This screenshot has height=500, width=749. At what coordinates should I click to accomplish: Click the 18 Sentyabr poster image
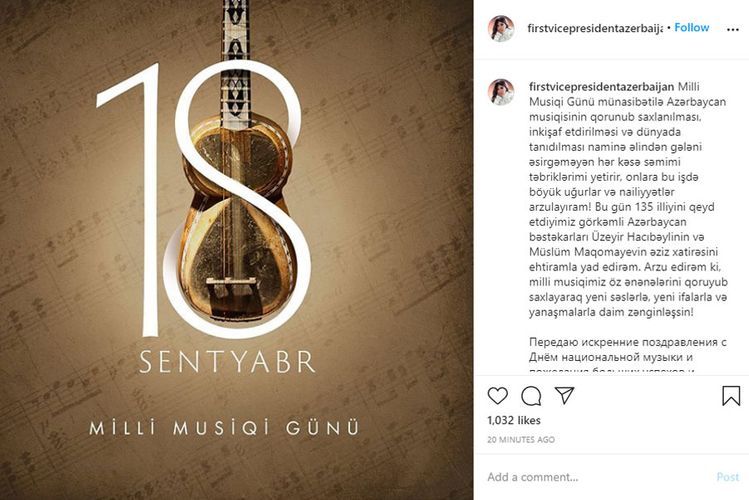click(236, 250)
